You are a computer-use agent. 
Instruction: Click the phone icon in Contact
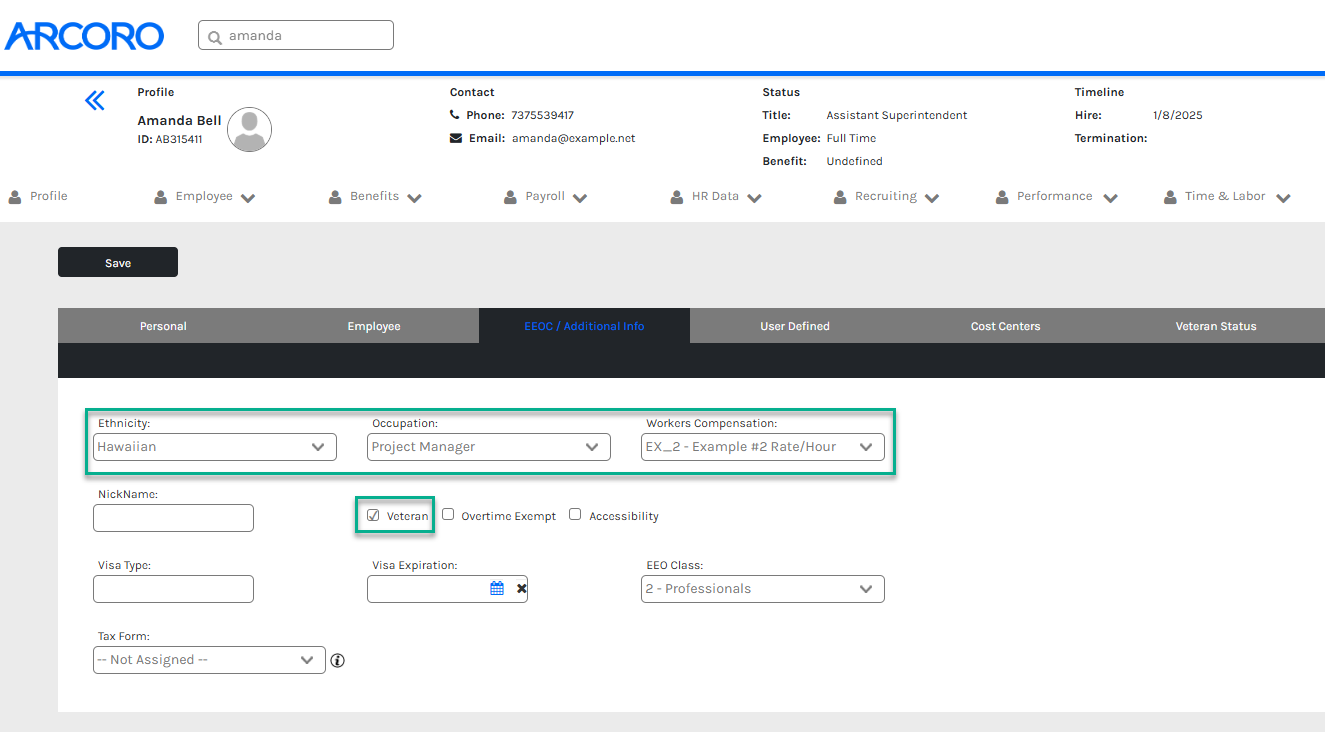(455, 115)
